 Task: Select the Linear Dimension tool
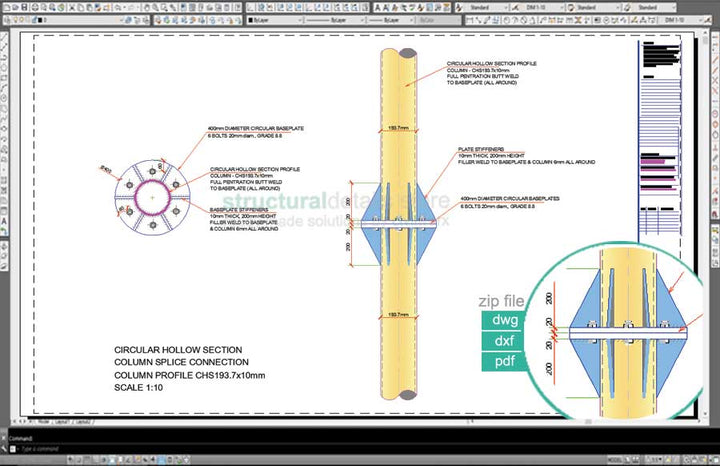click(x=469, y=20)
